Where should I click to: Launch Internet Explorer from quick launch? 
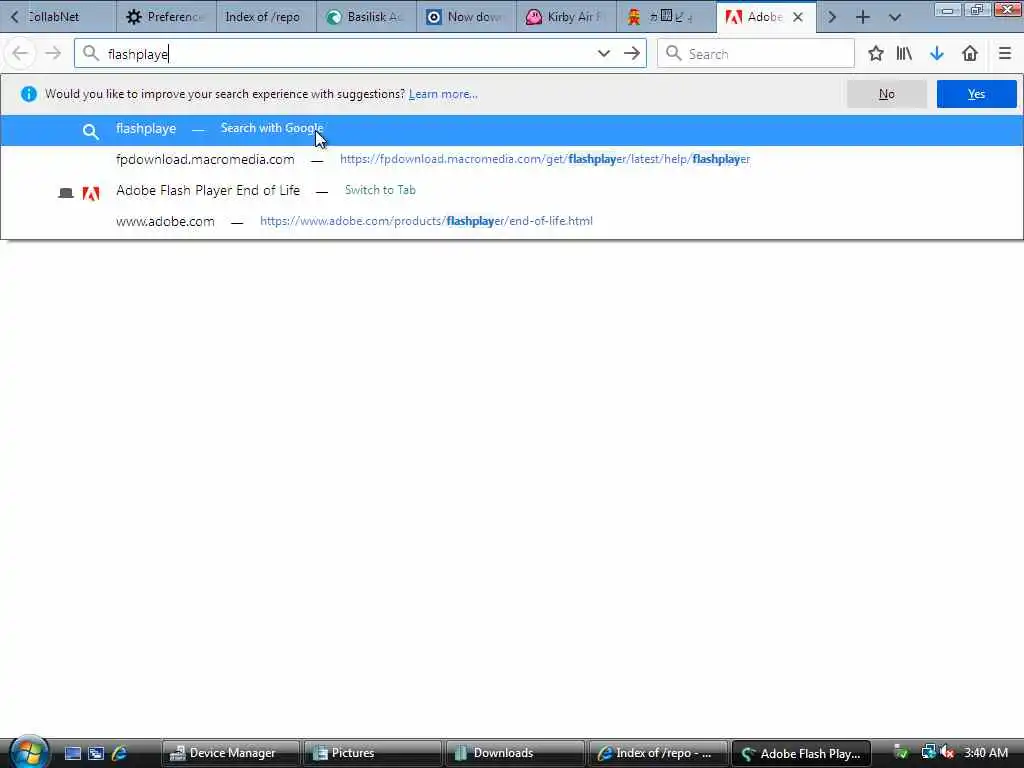120,753
